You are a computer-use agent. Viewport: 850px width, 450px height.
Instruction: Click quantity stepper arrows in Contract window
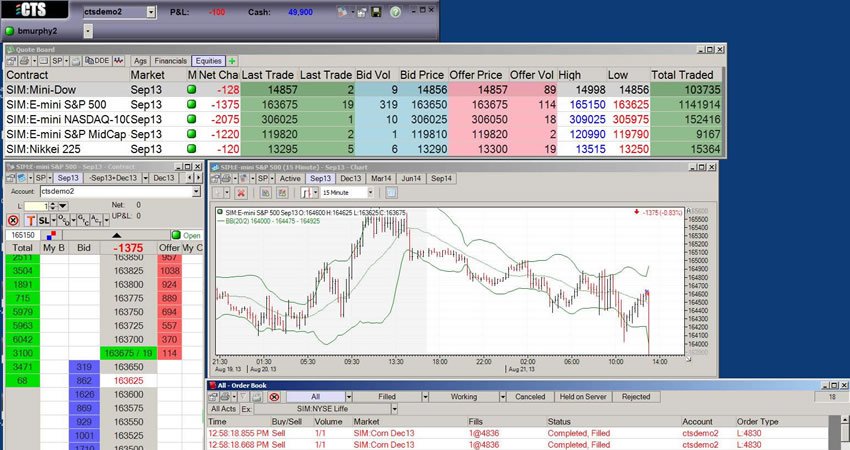pos(53,206)
